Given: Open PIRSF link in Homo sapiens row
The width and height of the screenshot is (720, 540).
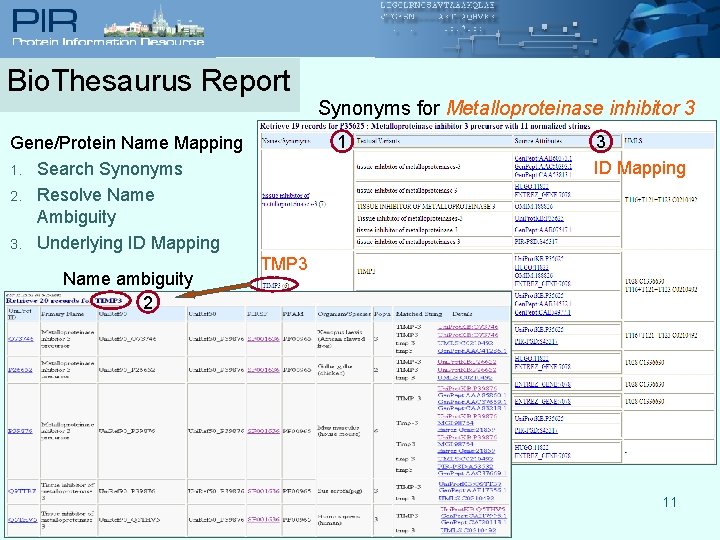Looking at the screenshot, I should pyautogui.click(x=263, y=519).
